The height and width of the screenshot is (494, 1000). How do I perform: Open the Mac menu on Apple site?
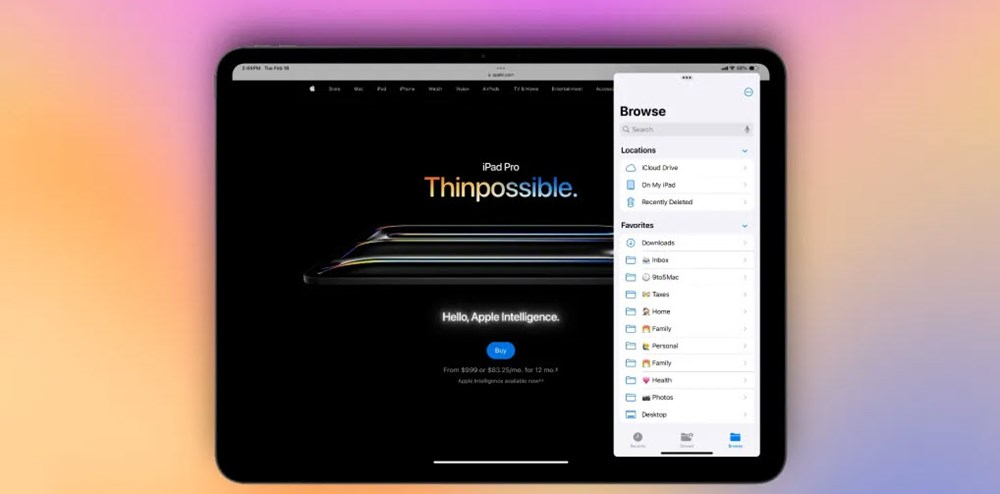coord(358,89)
